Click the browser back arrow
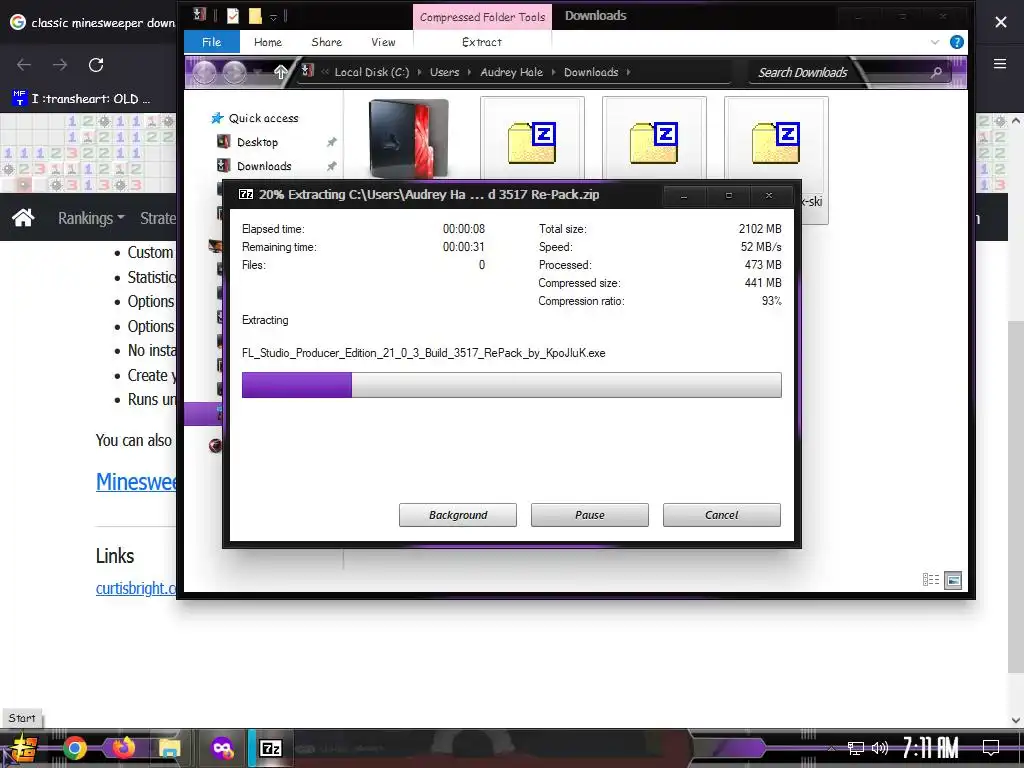Image resolution: width=1024 pixels, height=768 pixels. point(24,65)
